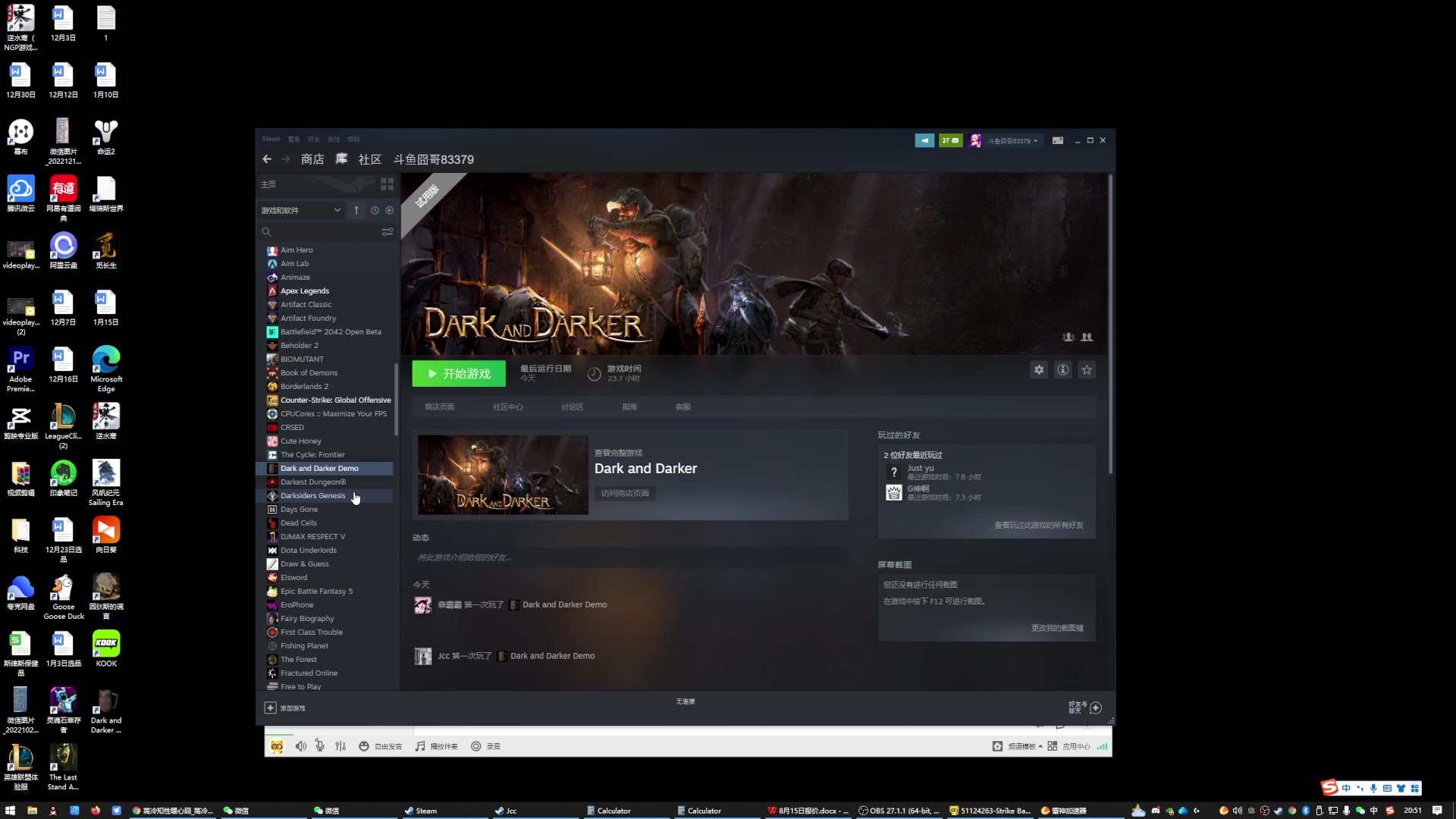
Task: Click the library search field
Action: 322,231
